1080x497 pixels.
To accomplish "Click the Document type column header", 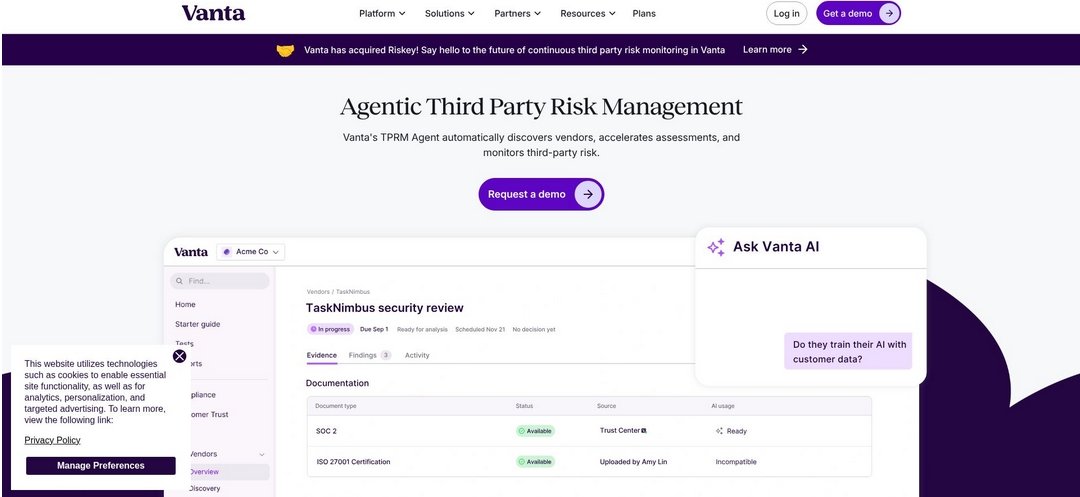I will coord(335,406).
